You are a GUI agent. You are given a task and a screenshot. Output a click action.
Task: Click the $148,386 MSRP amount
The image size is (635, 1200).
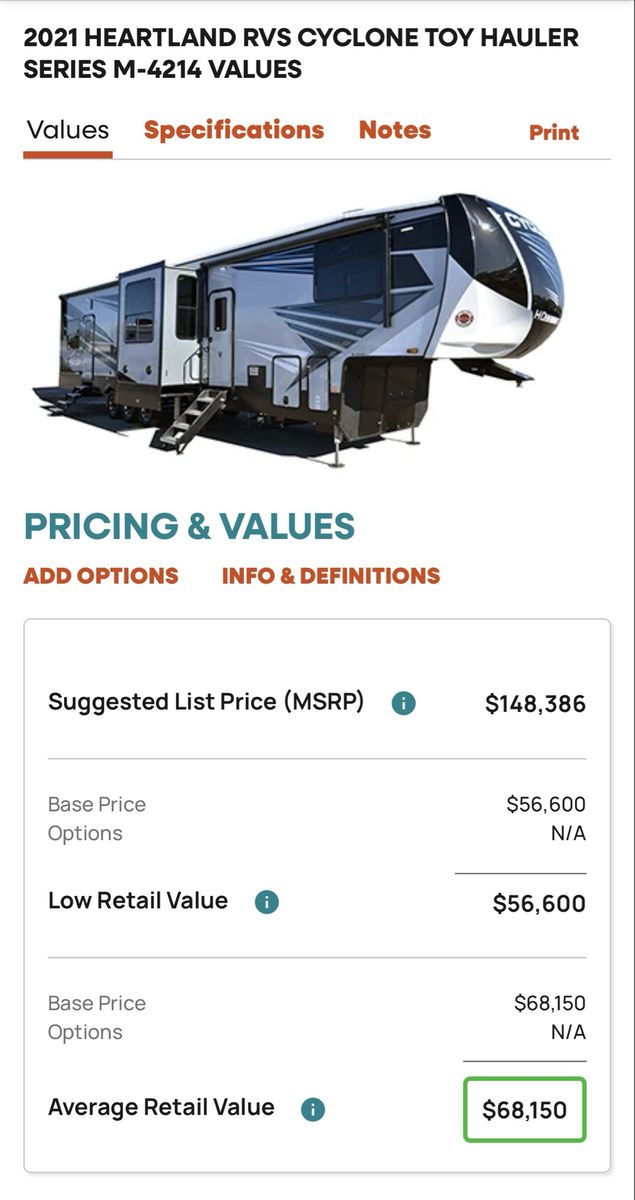coord(535,704)
